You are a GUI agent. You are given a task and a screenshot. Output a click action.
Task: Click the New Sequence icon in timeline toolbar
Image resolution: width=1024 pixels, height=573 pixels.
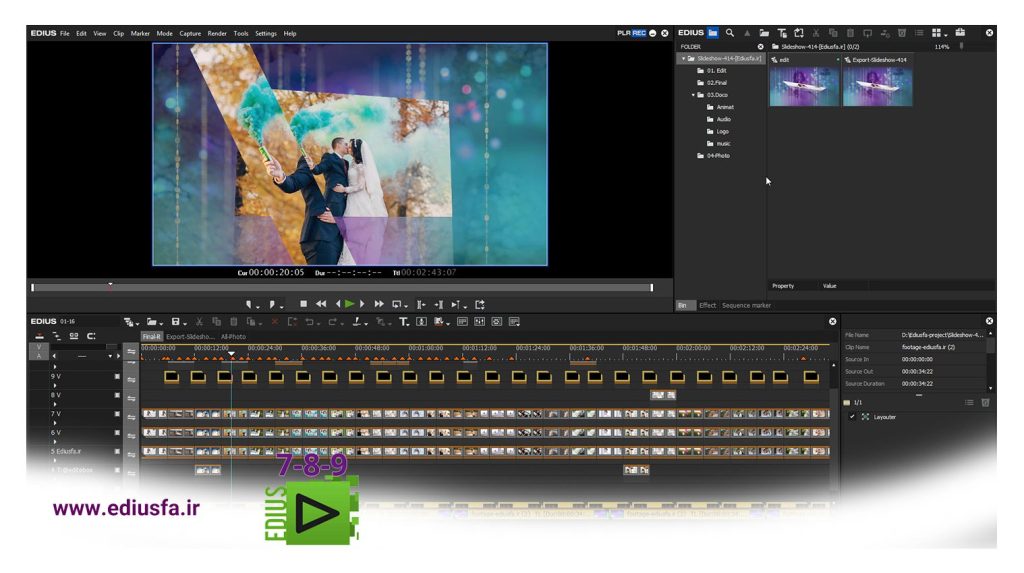click(x=128, y=321)
